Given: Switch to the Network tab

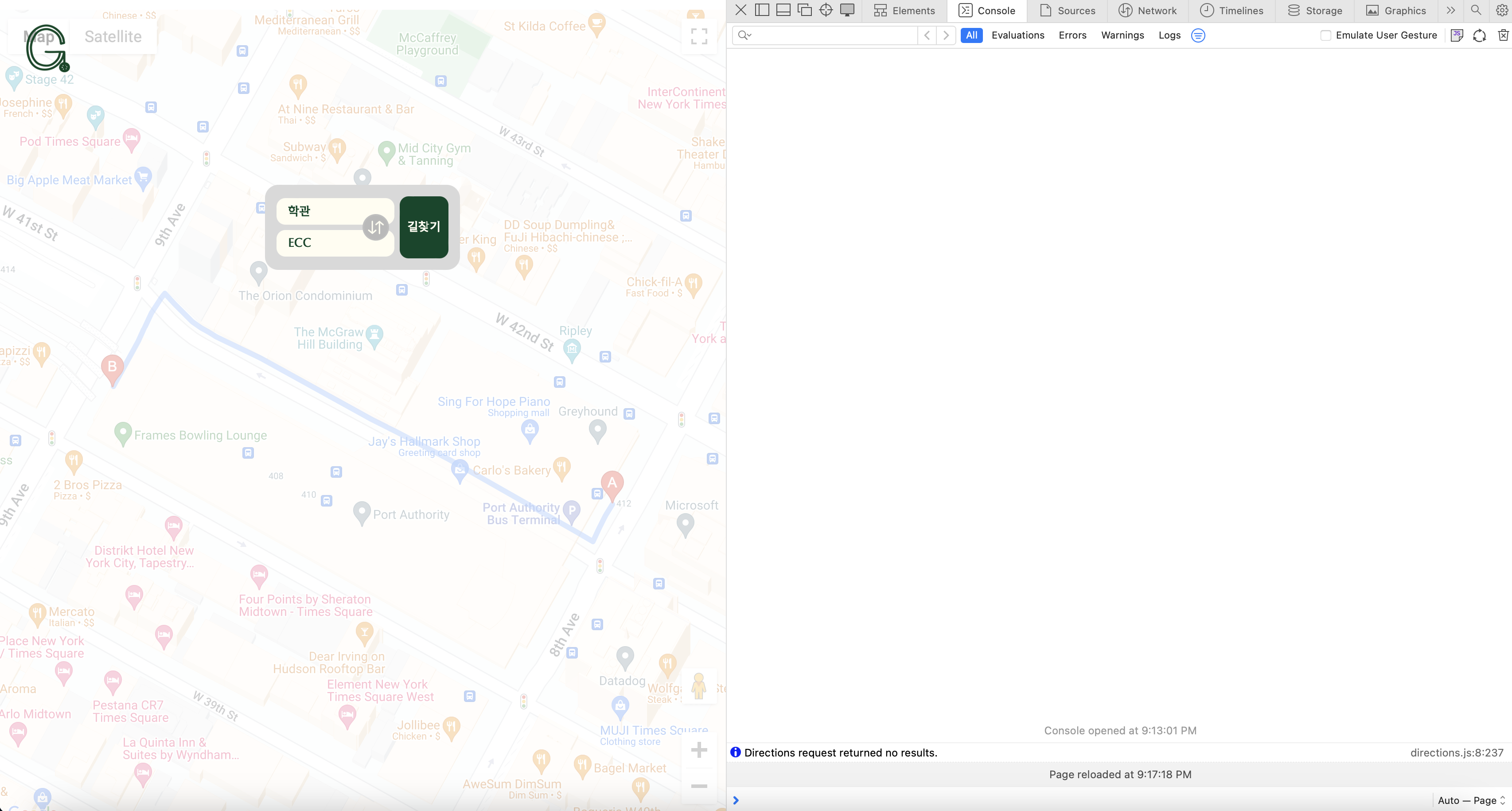Looking at the screenshot, I should point(1147,11).
